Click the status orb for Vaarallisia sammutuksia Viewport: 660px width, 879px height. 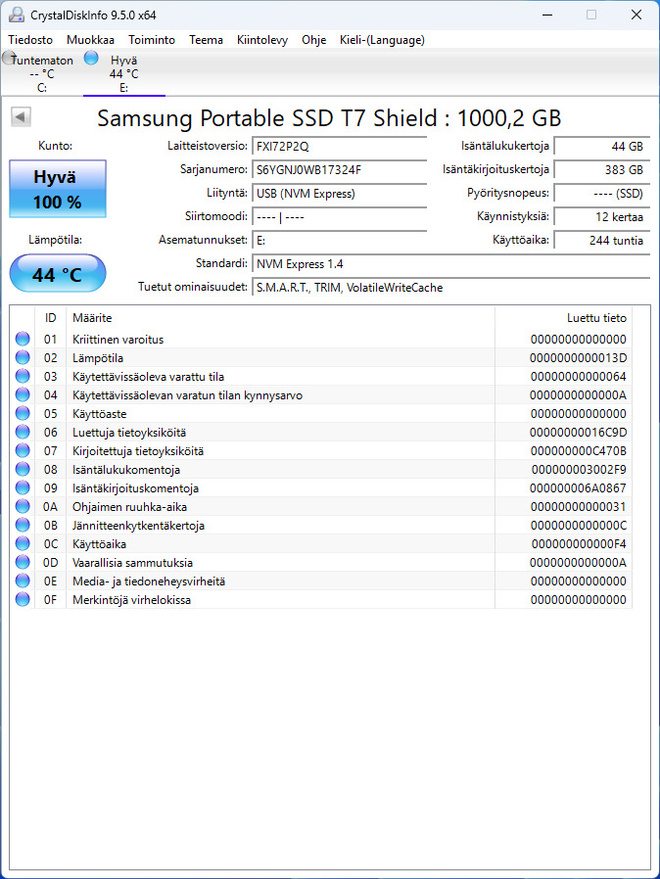[22, 562]
